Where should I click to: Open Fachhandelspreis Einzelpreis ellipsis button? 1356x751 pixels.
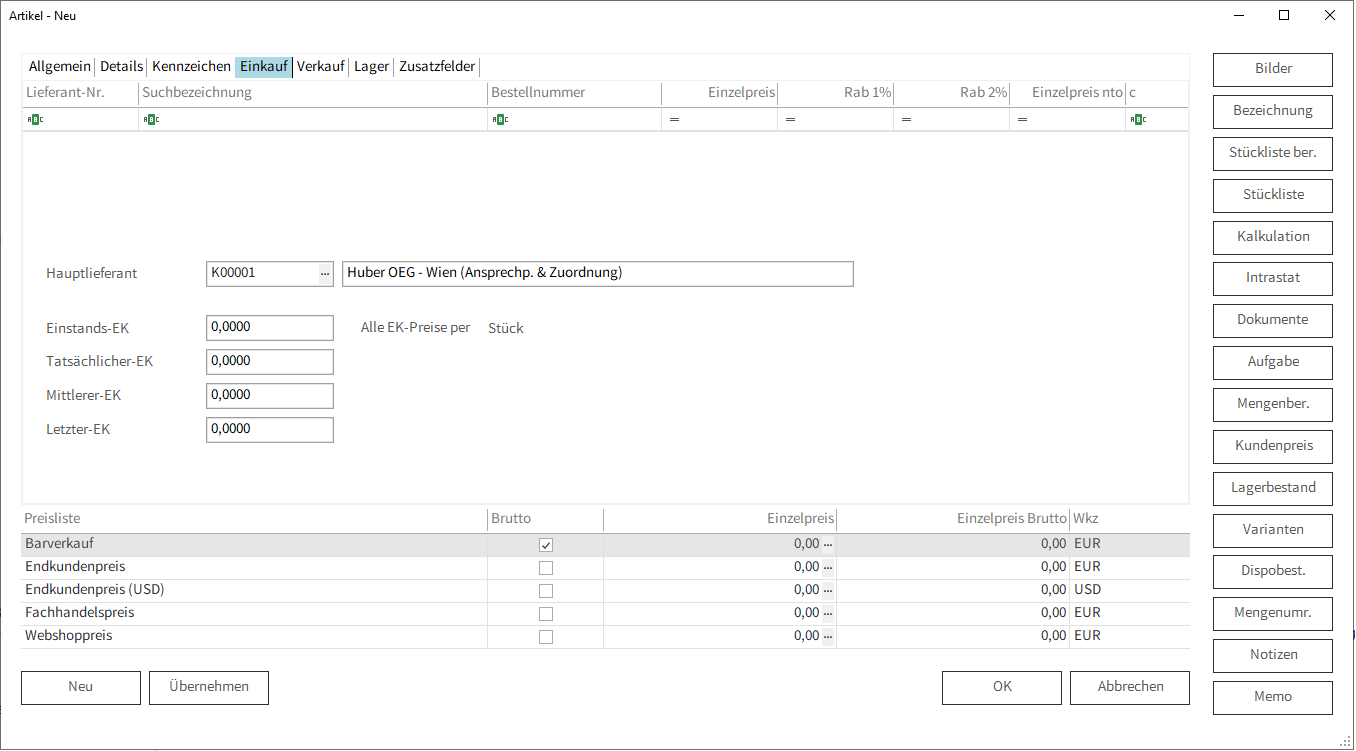tap(828, 614)
